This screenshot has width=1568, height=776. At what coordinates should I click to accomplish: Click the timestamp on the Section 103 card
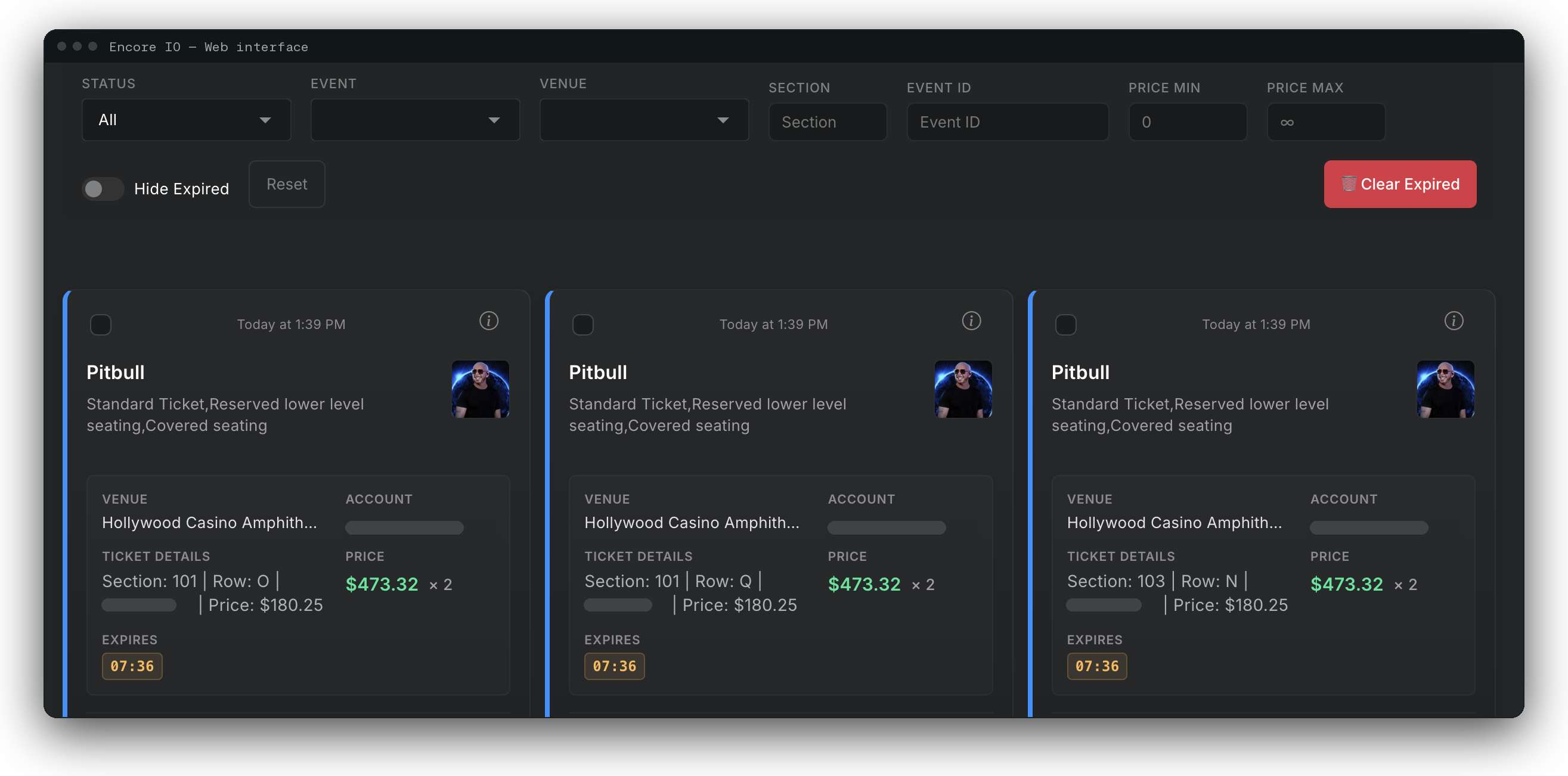click(x=1256, y=324)
